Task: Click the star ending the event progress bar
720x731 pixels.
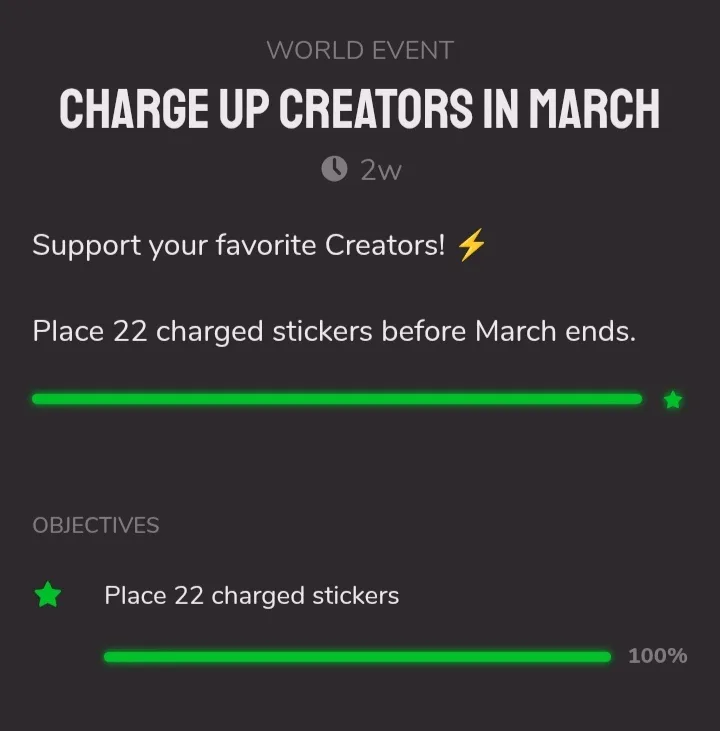Action: pyautogui.click(x=673, y=400)
